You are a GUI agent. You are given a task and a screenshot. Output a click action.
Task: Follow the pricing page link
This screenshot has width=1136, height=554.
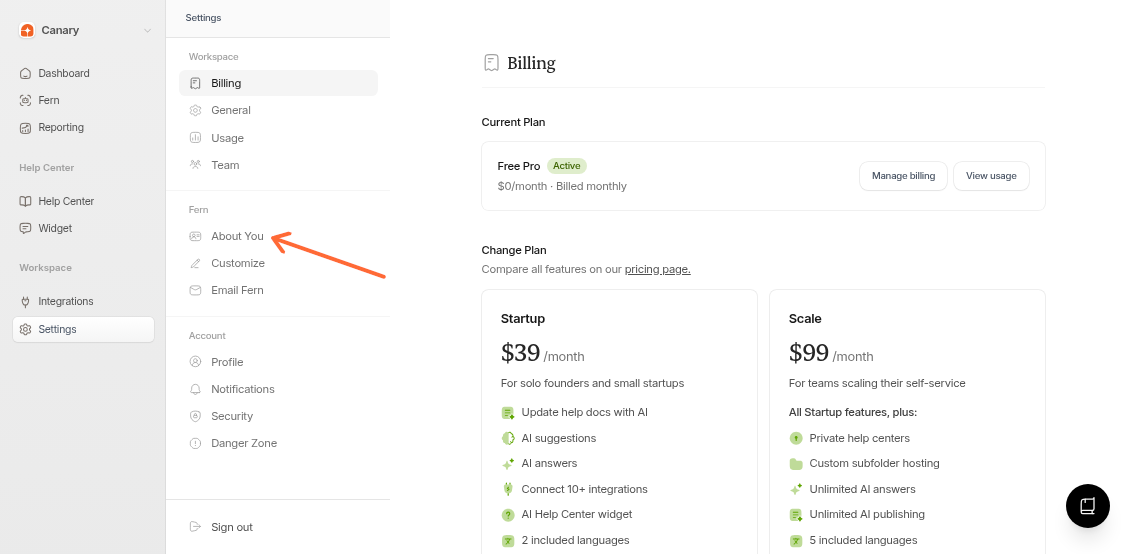(657, 269)
